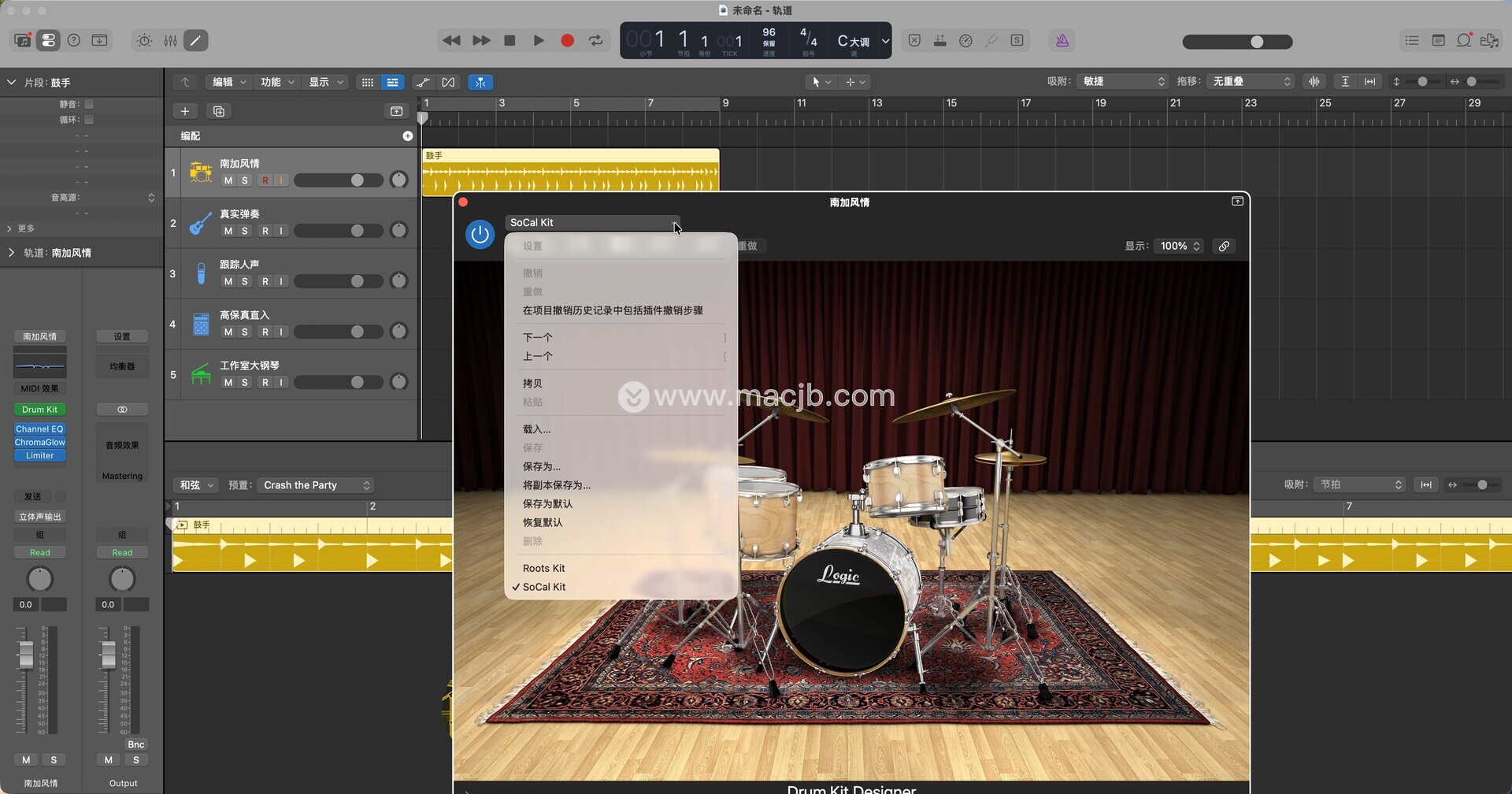Viewport: 1512px width, 794px height.
Task: Click the Record button in transport
Action: pyautogui.click(x=567, y=41)
